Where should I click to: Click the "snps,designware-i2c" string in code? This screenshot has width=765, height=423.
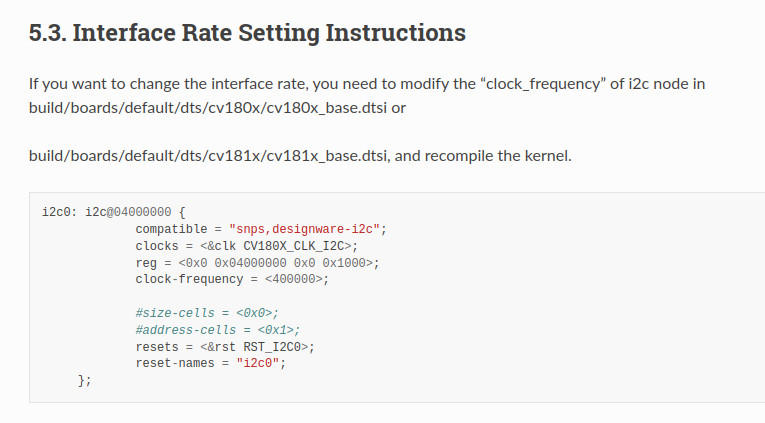pyautogui.click(x=304, y=229)
